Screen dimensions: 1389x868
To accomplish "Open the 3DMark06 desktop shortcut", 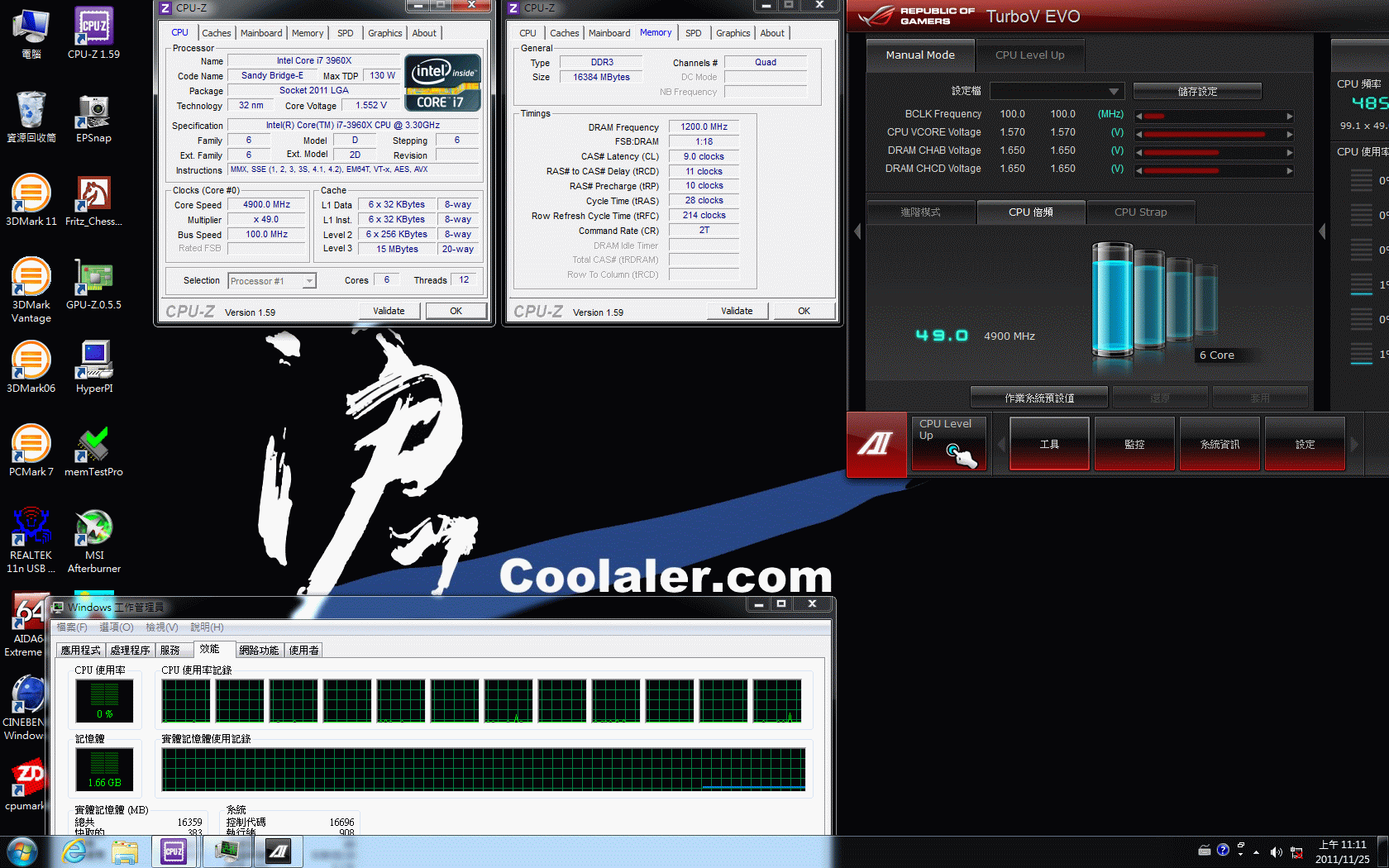I will tap(31, 367).
